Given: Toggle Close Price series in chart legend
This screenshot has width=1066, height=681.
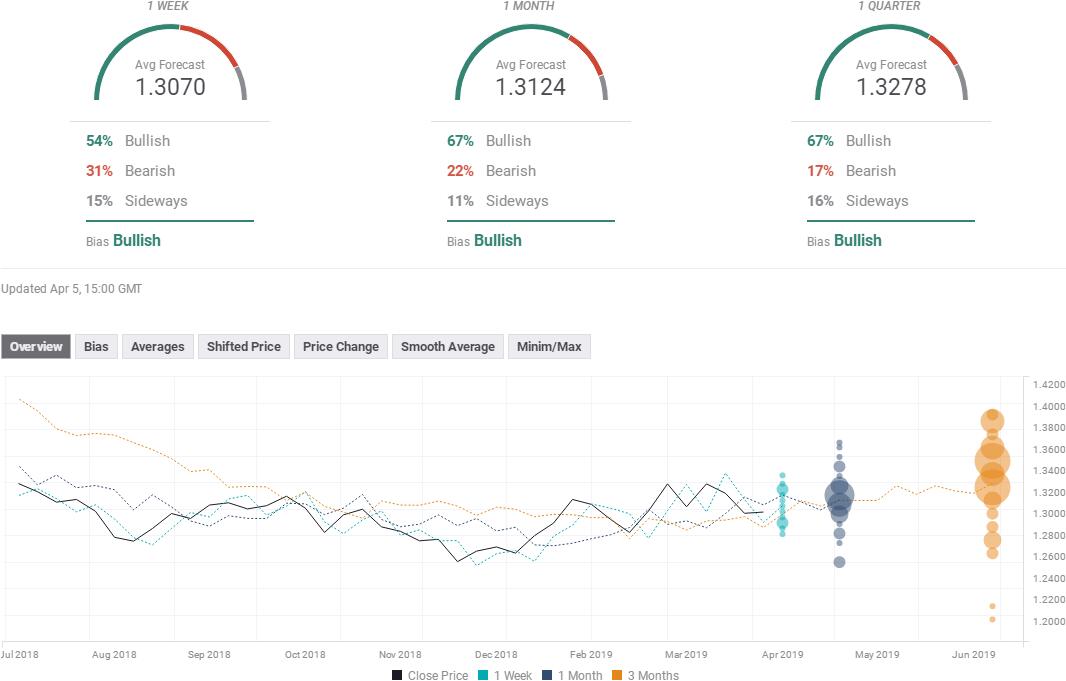Looking at the screenshot, I should pos(429,675).
